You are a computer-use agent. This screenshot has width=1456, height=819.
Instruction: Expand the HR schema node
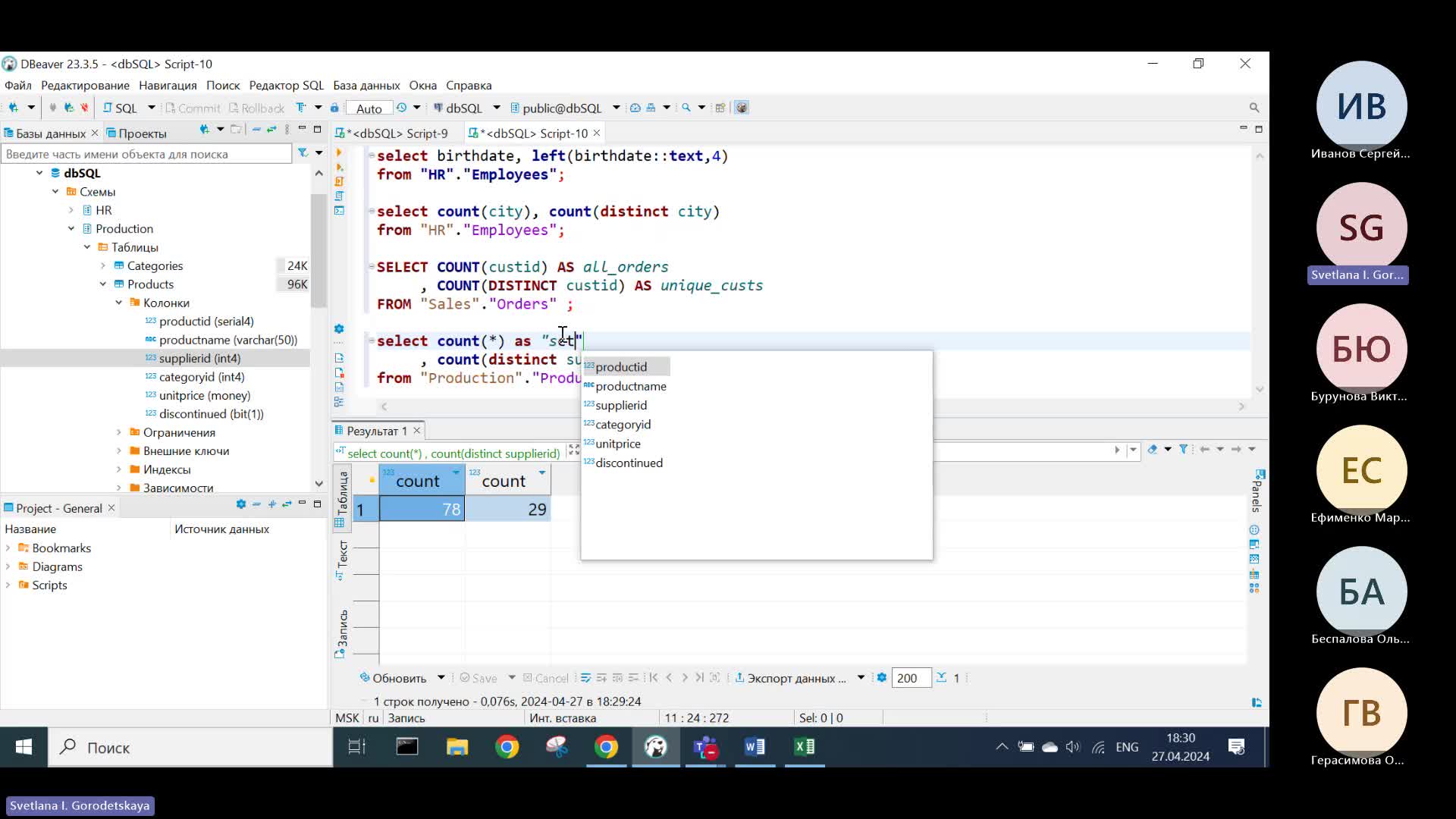pos(71,210)
